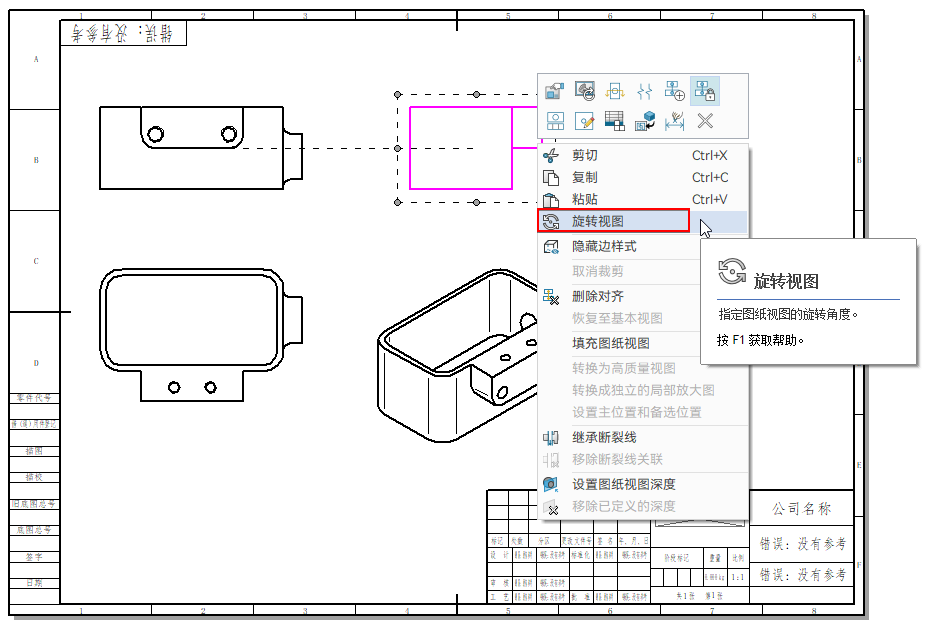
Task: Click the update view icon with circular arrow
Action: click(585, 92)
